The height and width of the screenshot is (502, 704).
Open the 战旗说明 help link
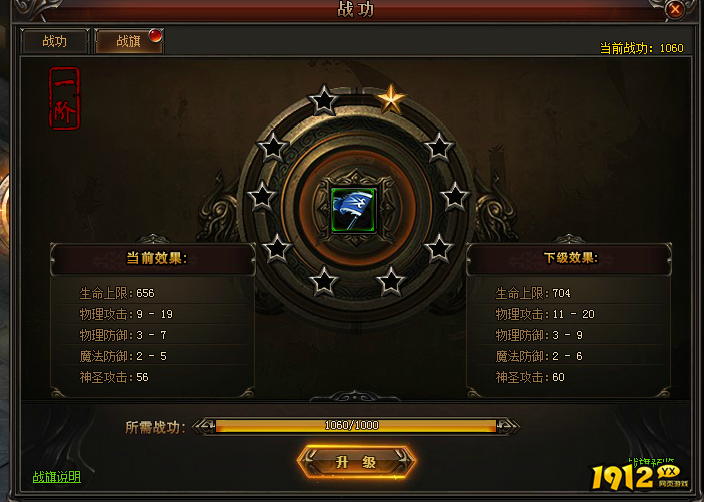click(x=57, y=477)
